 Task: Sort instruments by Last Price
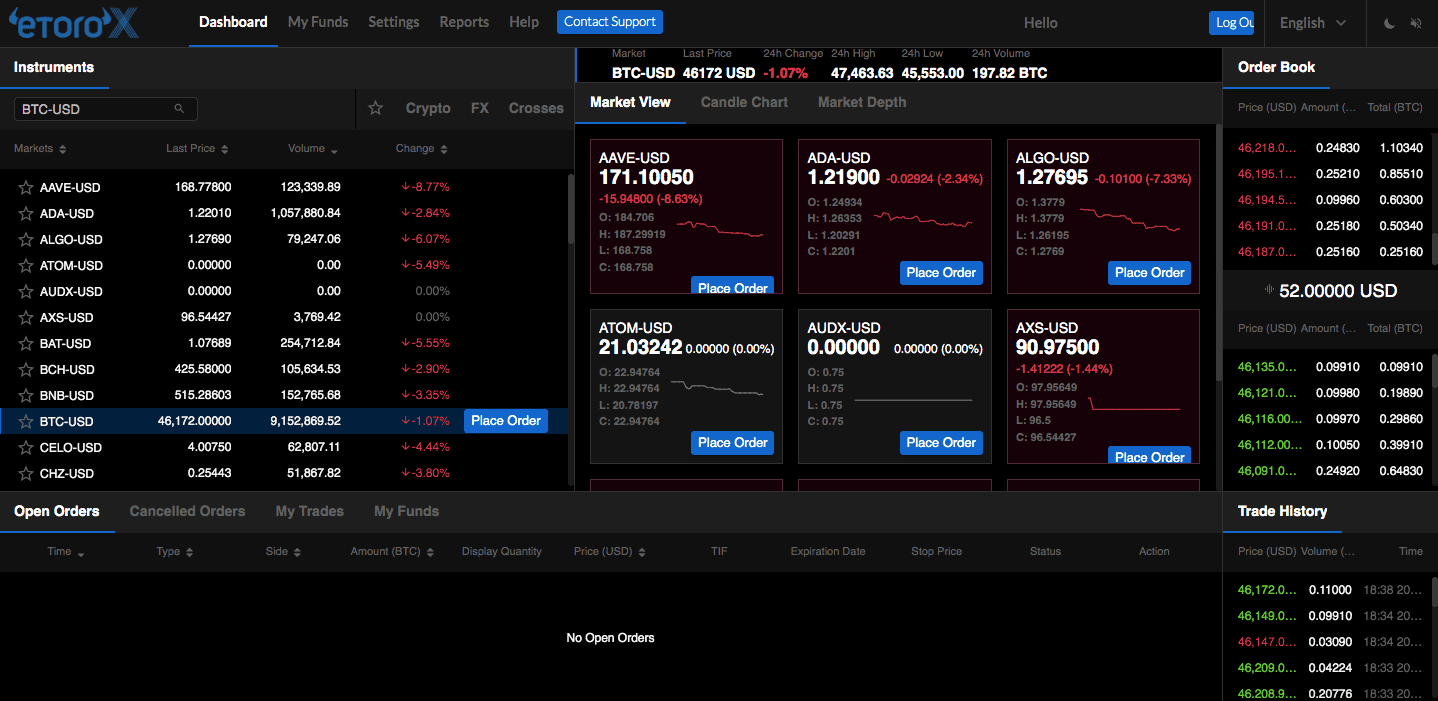(x=196, y=148)
